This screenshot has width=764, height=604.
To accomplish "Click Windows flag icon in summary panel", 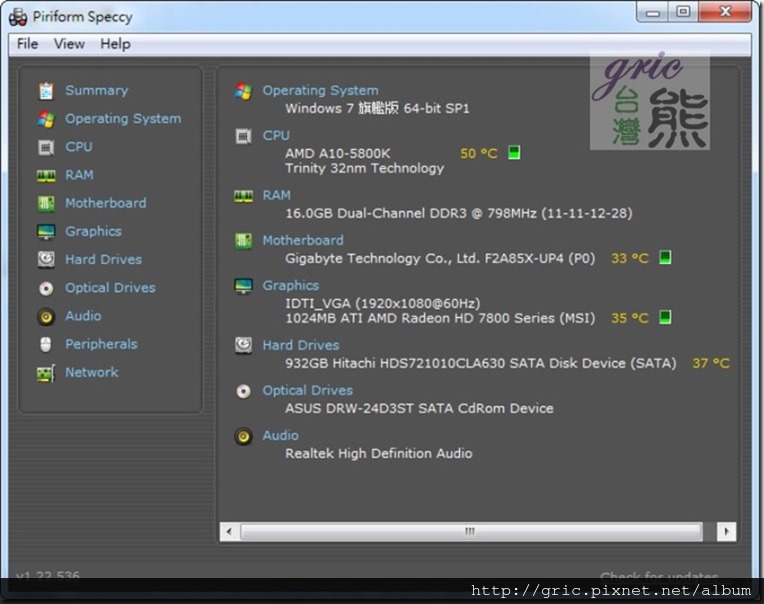I will 243,91.
